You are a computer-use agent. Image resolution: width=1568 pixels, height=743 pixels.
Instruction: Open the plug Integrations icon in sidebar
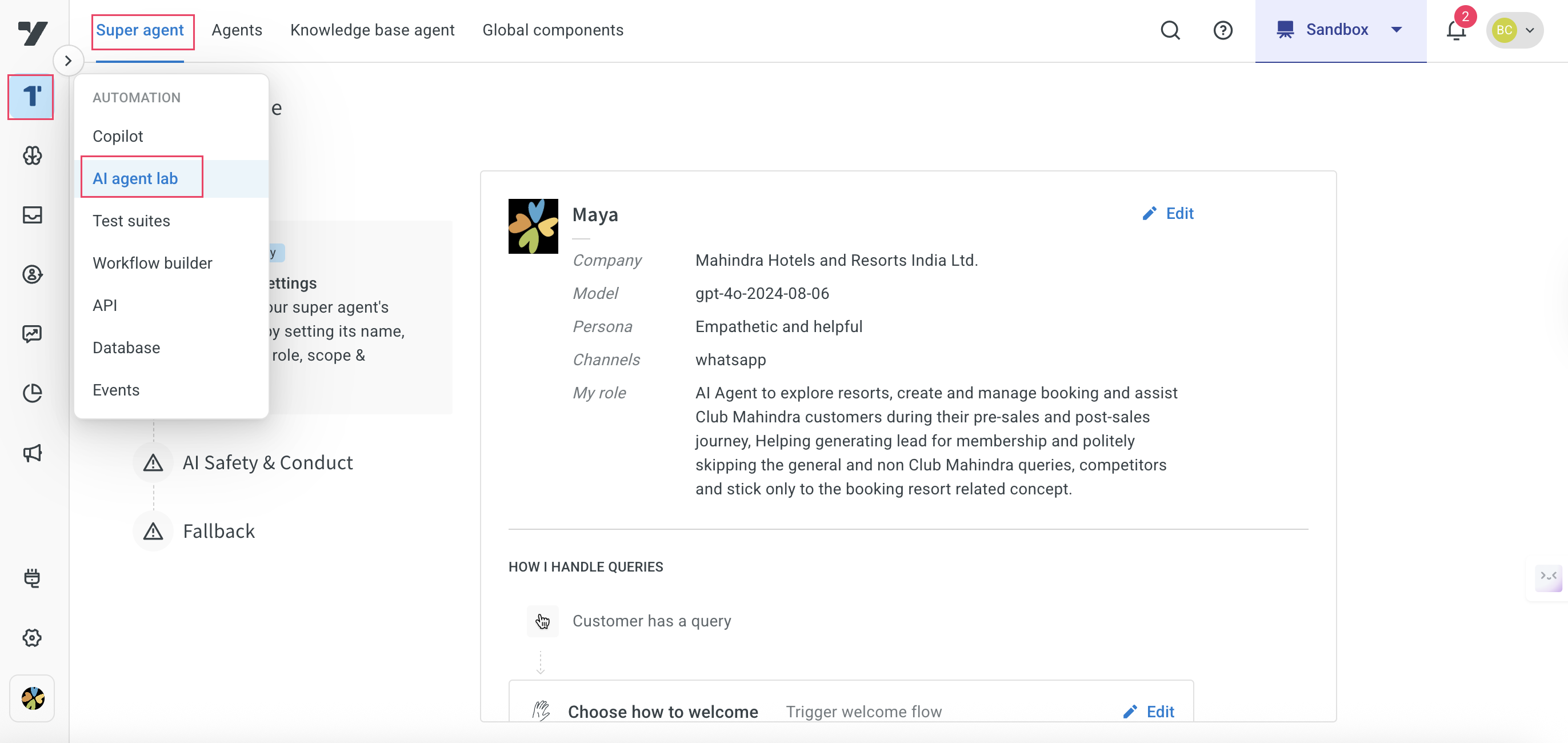coord(32,578)
